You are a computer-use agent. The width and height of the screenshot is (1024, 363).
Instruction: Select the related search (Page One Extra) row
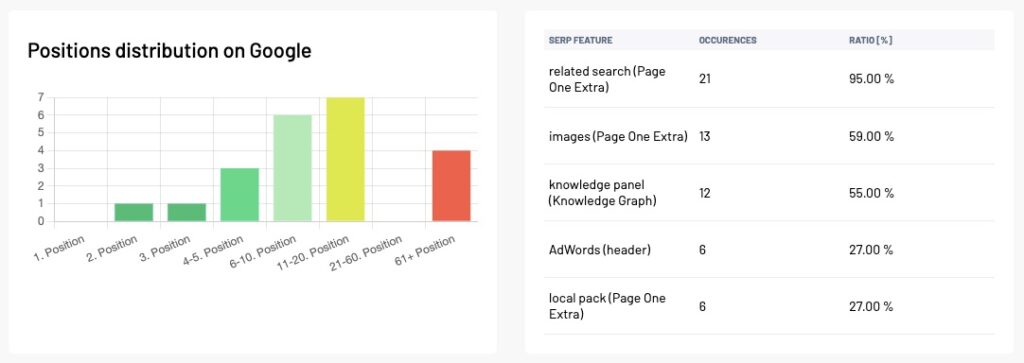(769, 79)
